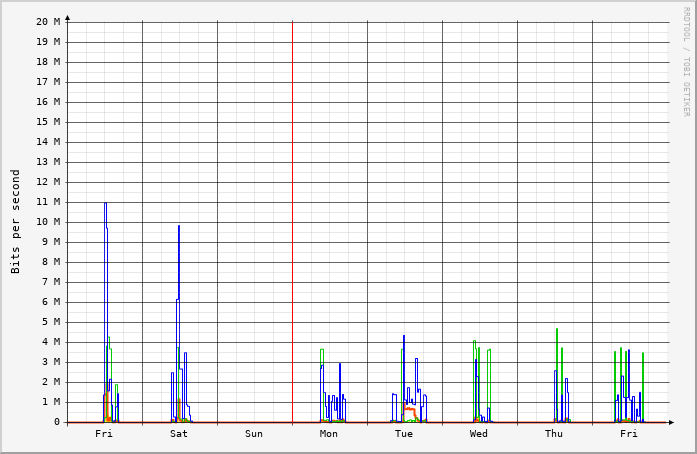Click the red vertical marker line at Monday start

point(292,221)
